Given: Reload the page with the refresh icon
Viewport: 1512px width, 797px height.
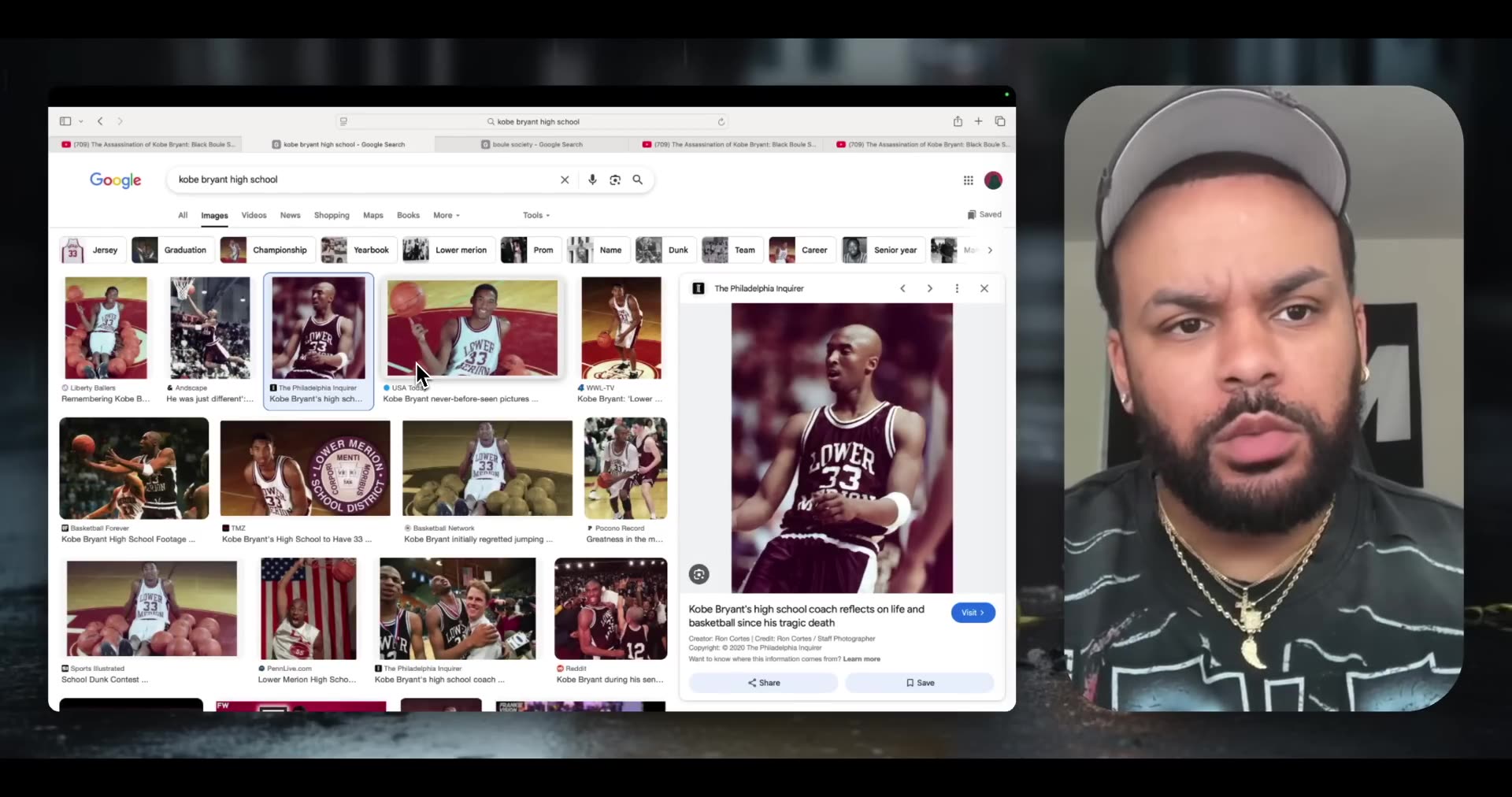Looking at the screenshot, I should 721,122.
